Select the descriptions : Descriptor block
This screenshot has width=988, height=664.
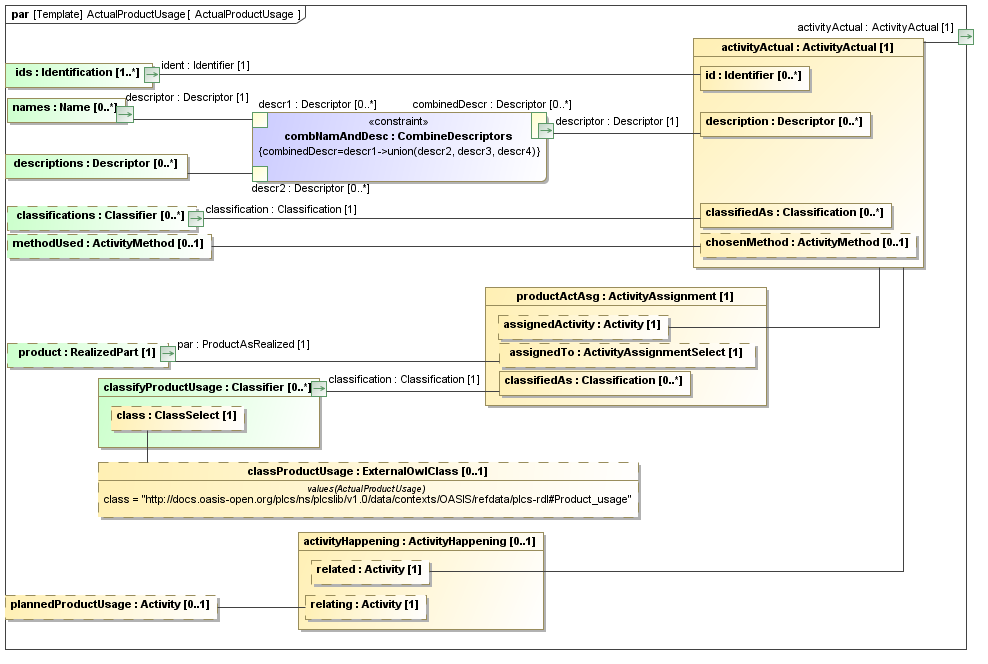point(97,163)
